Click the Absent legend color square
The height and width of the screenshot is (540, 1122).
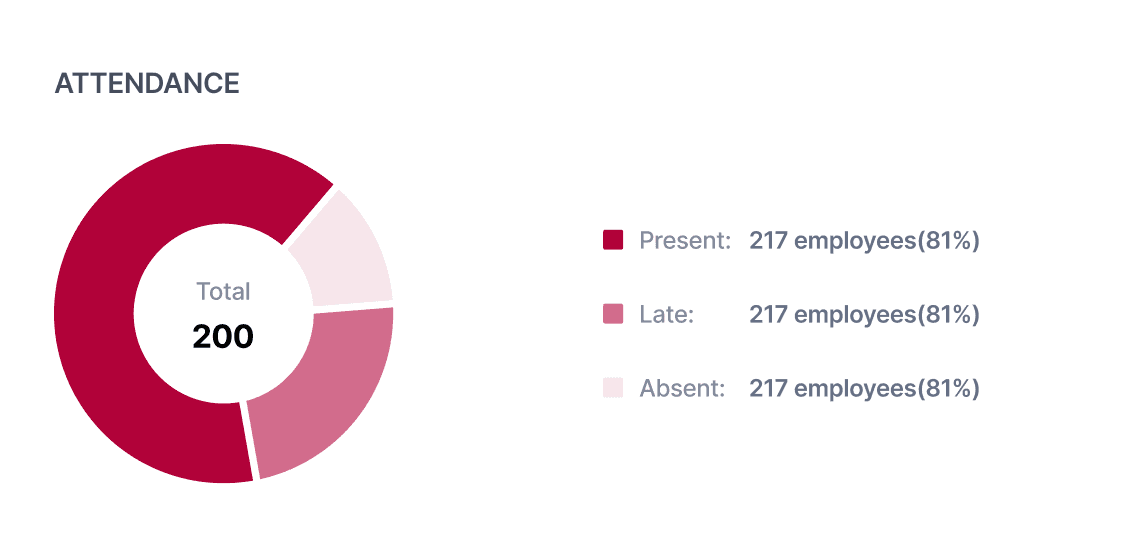tap(613, 388)
